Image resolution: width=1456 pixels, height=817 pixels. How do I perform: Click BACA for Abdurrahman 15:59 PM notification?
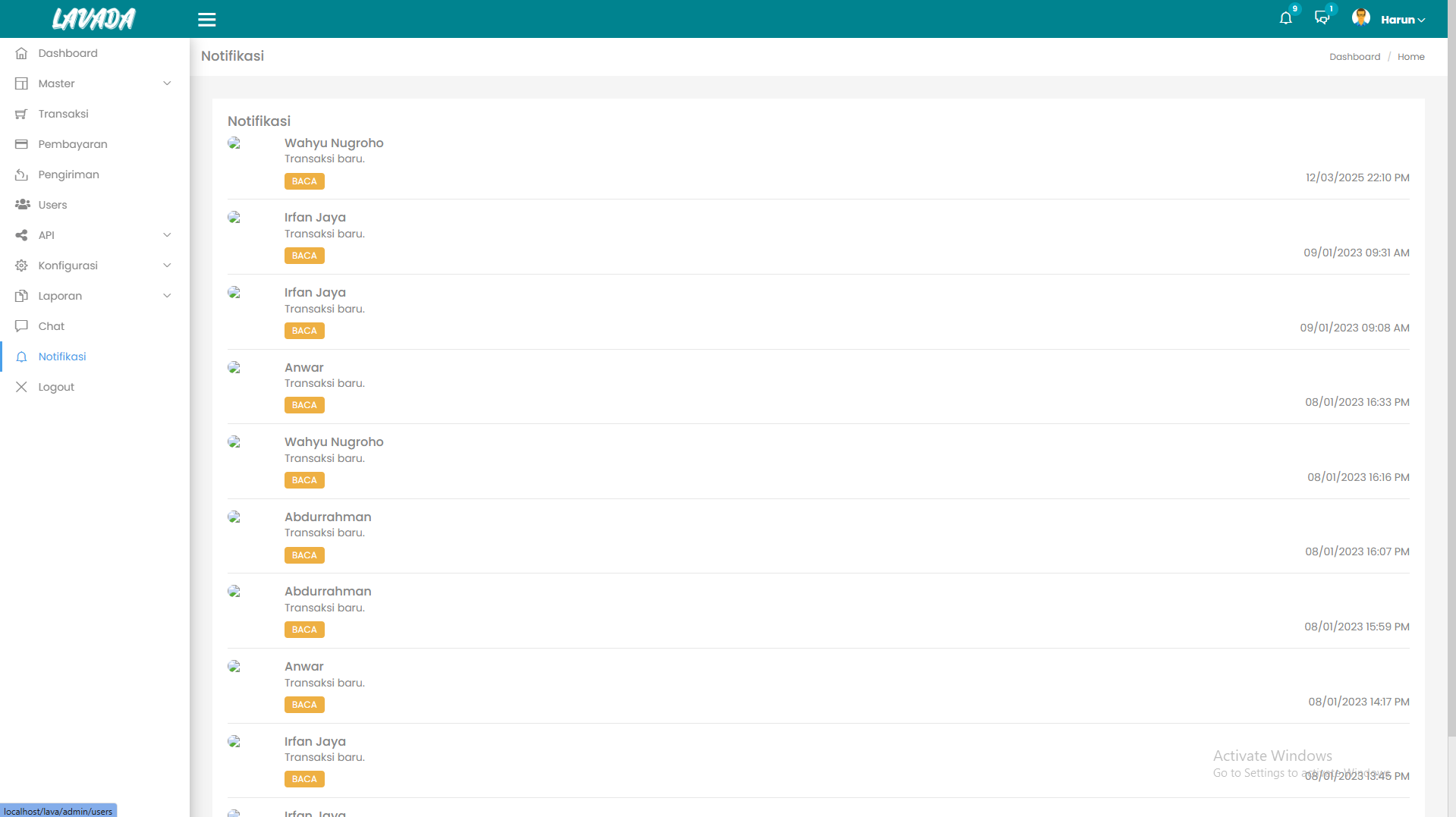coord(304,630)
